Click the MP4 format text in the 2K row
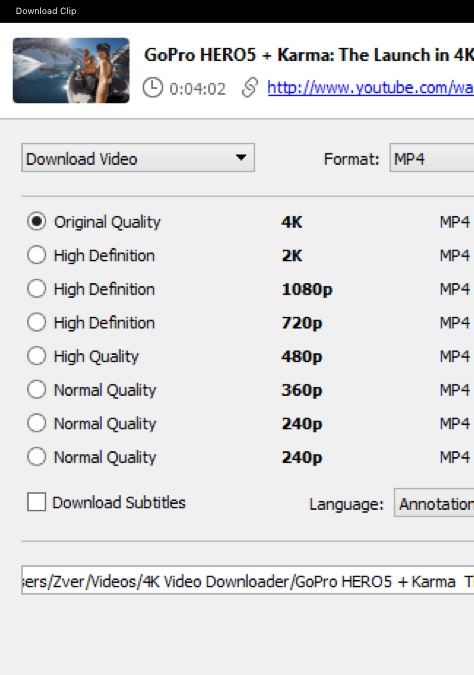This screenshot has width=474, height=675. (x=455, y=256)
